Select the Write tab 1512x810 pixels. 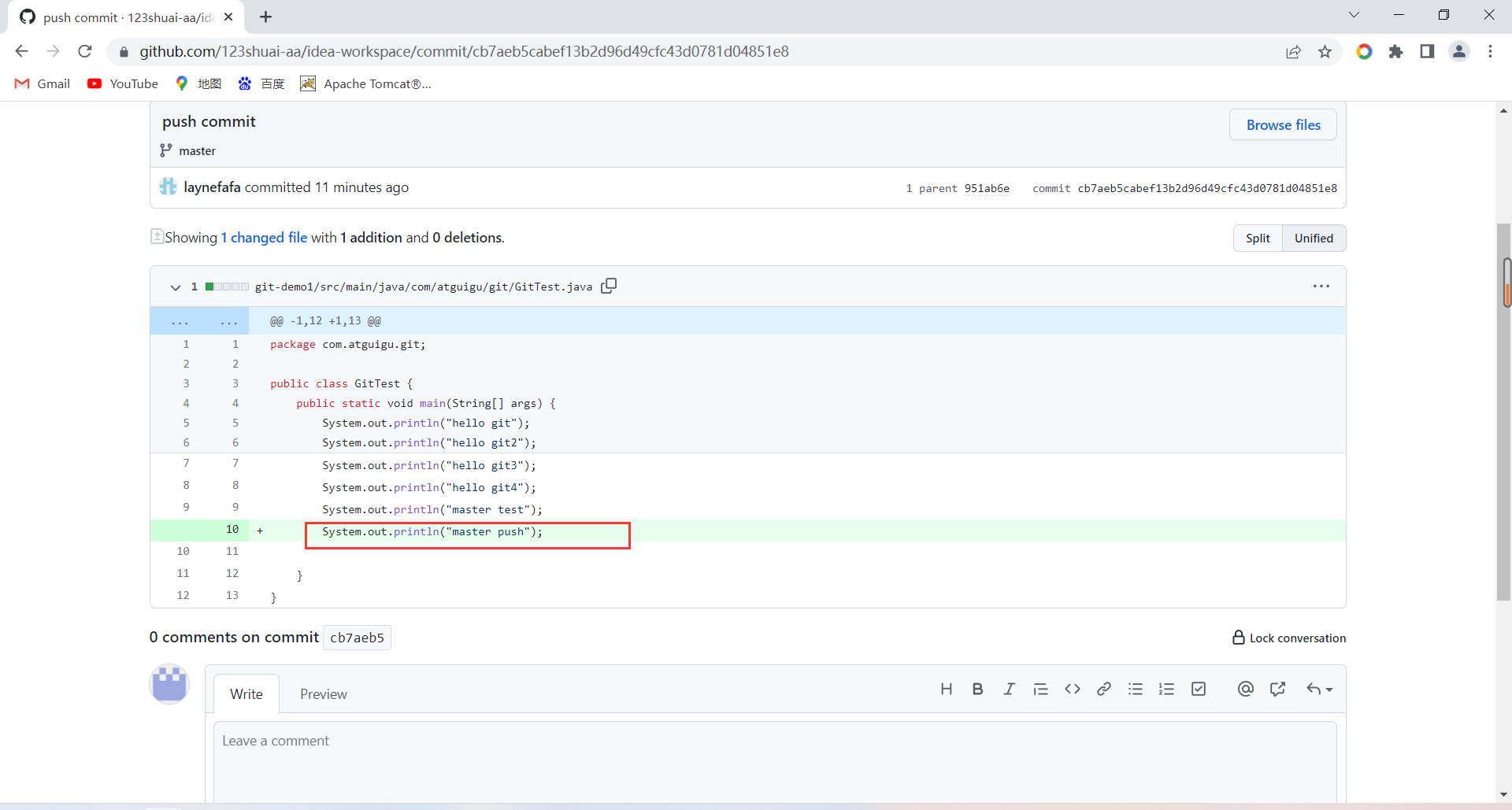coord(246,694)
